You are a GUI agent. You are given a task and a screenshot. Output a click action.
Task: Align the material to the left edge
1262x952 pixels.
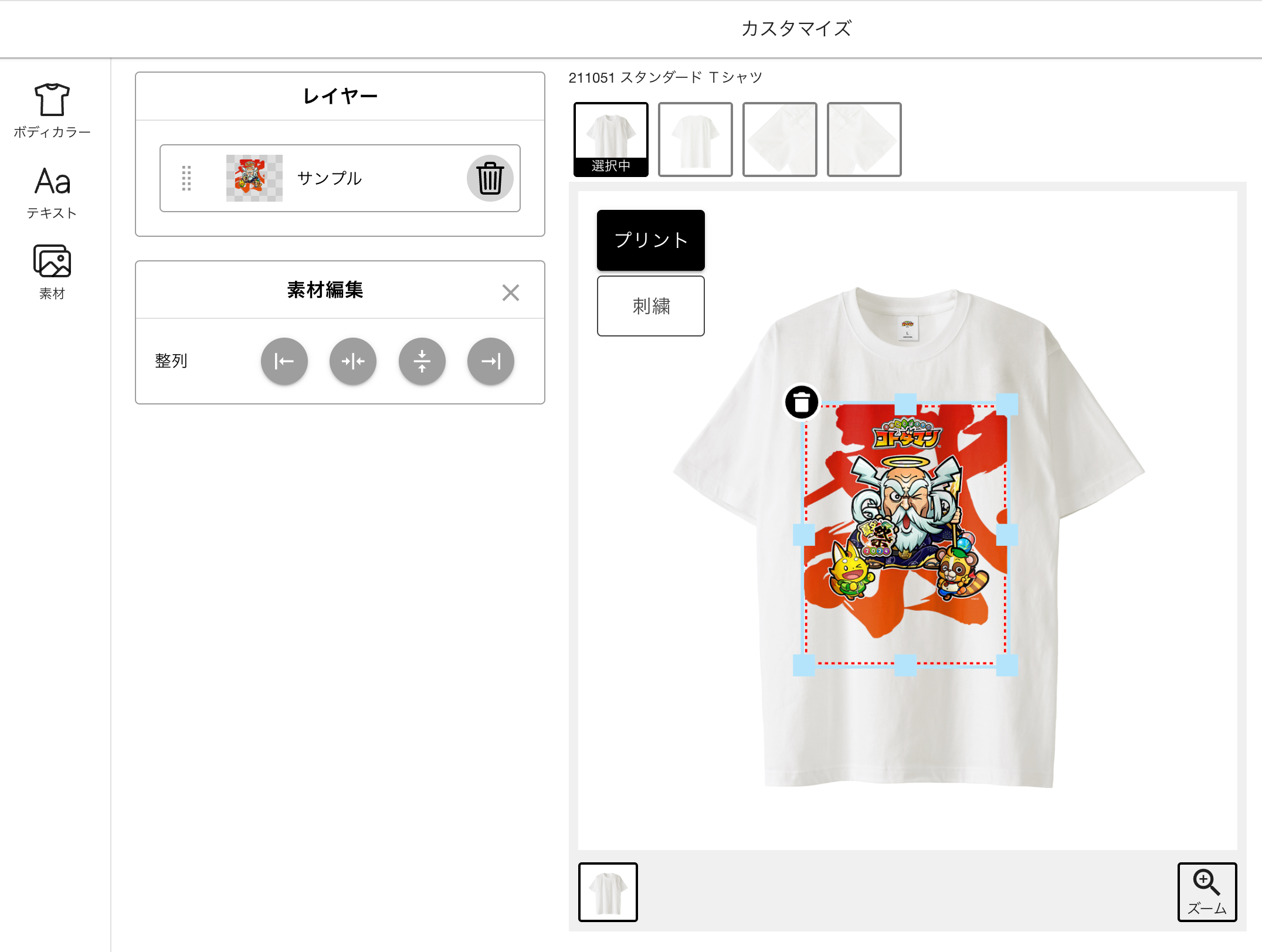pos(284,361)
